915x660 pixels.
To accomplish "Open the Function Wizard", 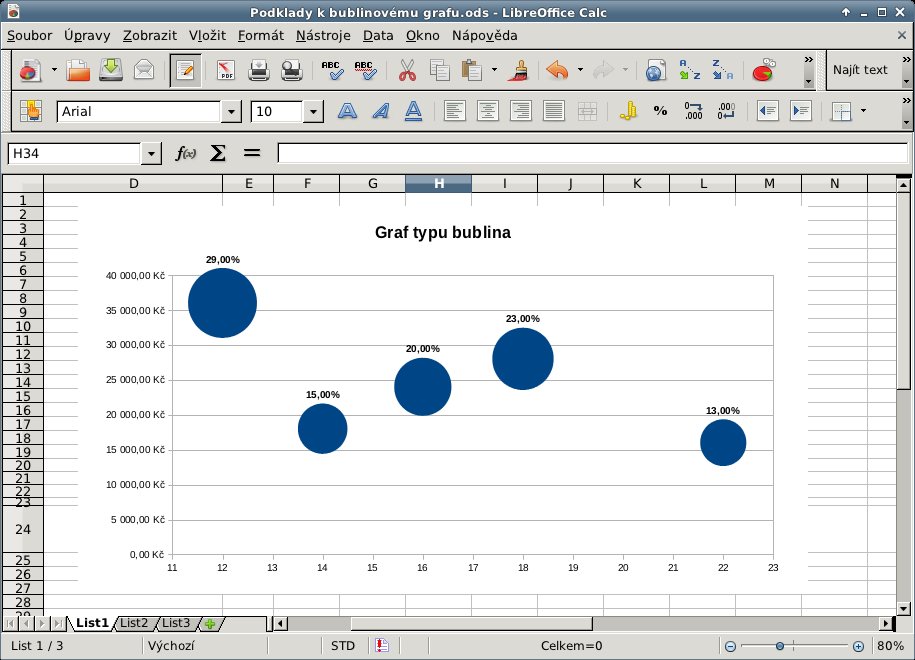I will point(186,153).
